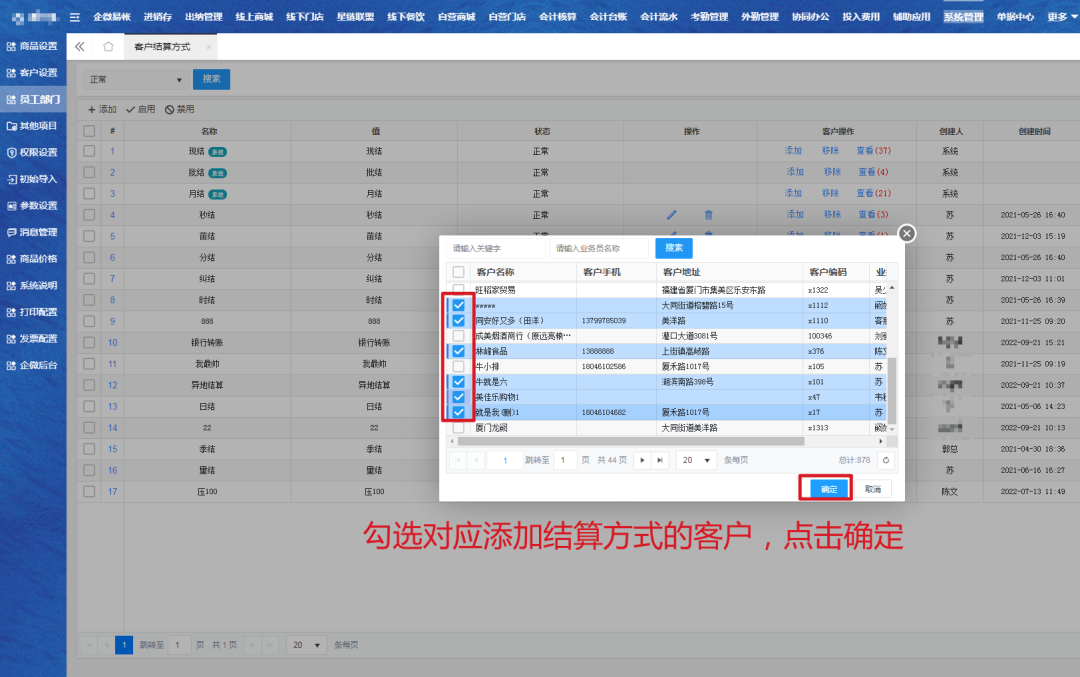Screen dimensions: 1080x677
Task: Check the box for customer 牛小排
Action: click(x=458, y=367)
